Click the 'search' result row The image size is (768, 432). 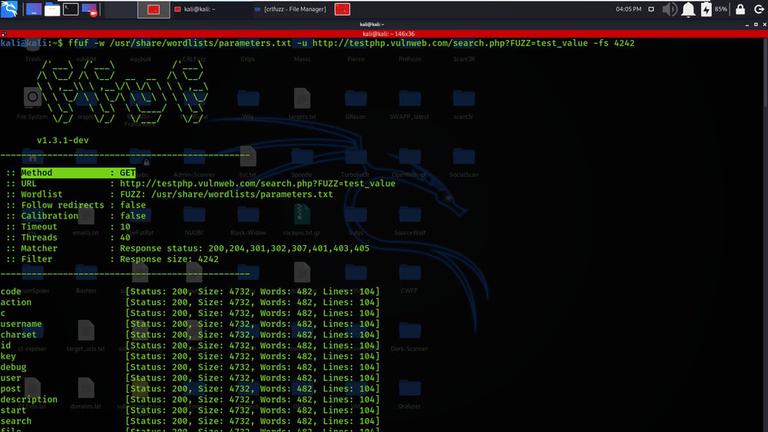[x=190, y=421]
